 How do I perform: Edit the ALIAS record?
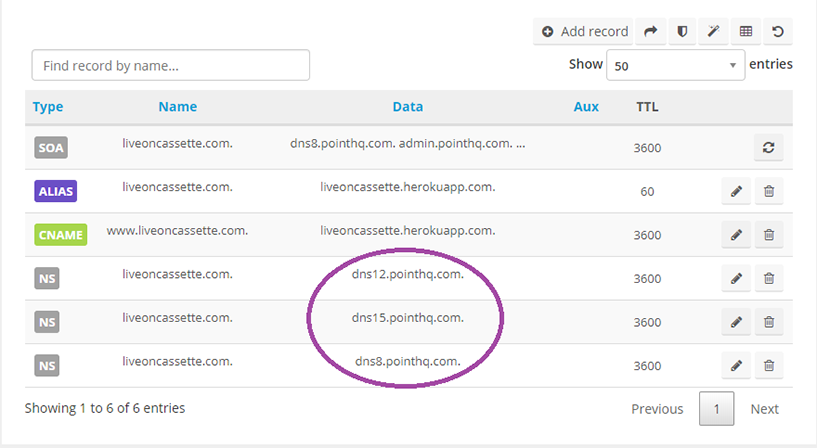(x=736, y=191)
